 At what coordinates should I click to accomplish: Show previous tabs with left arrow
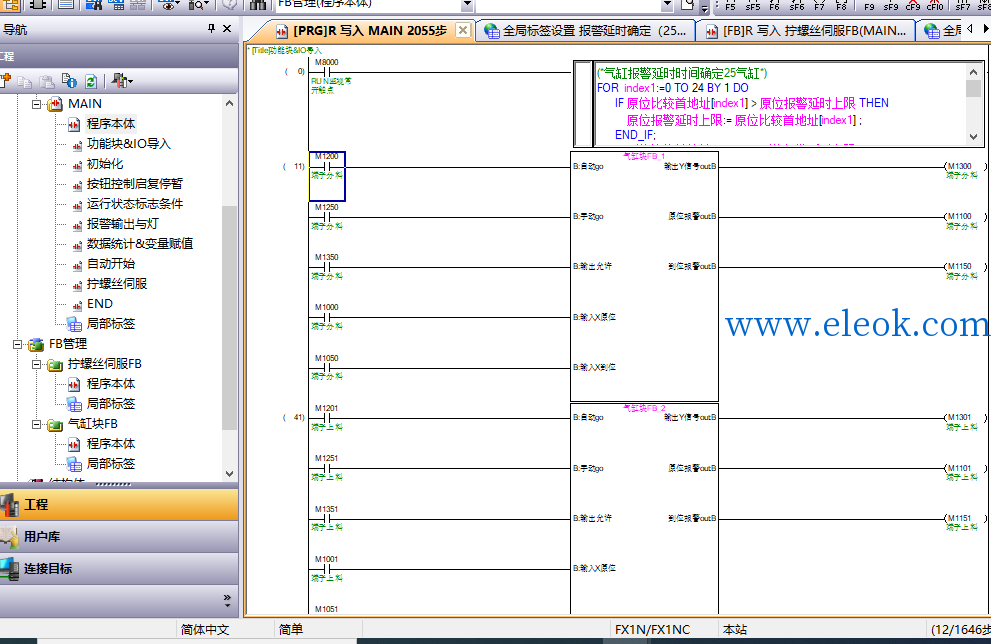970,28
